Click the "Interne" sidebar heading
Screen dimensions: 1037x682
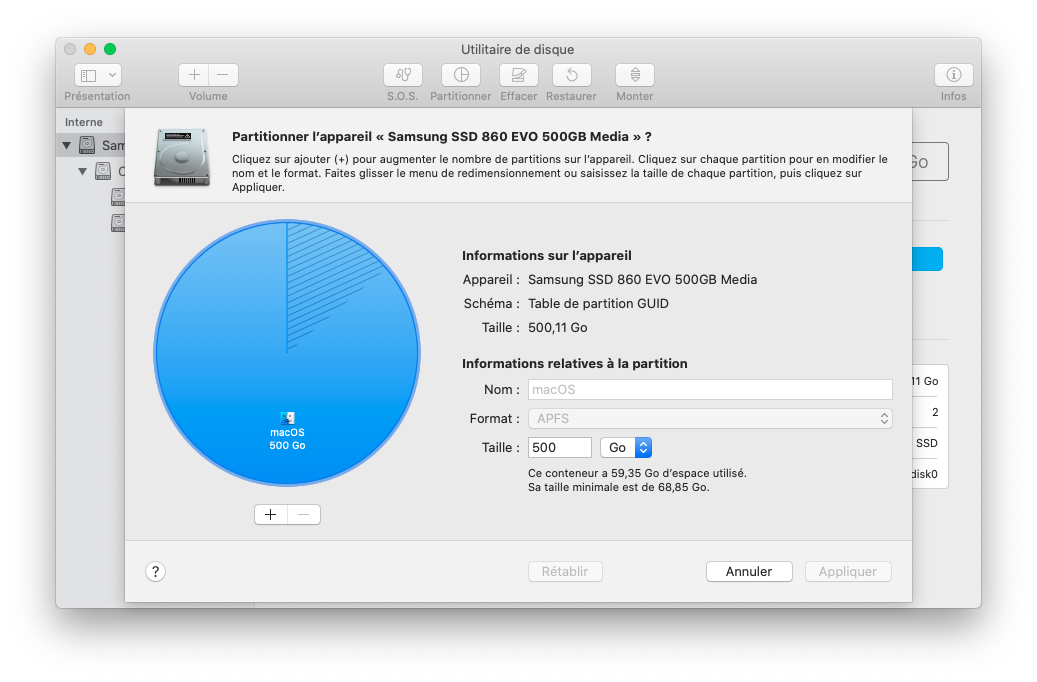(x=84, y=122)
